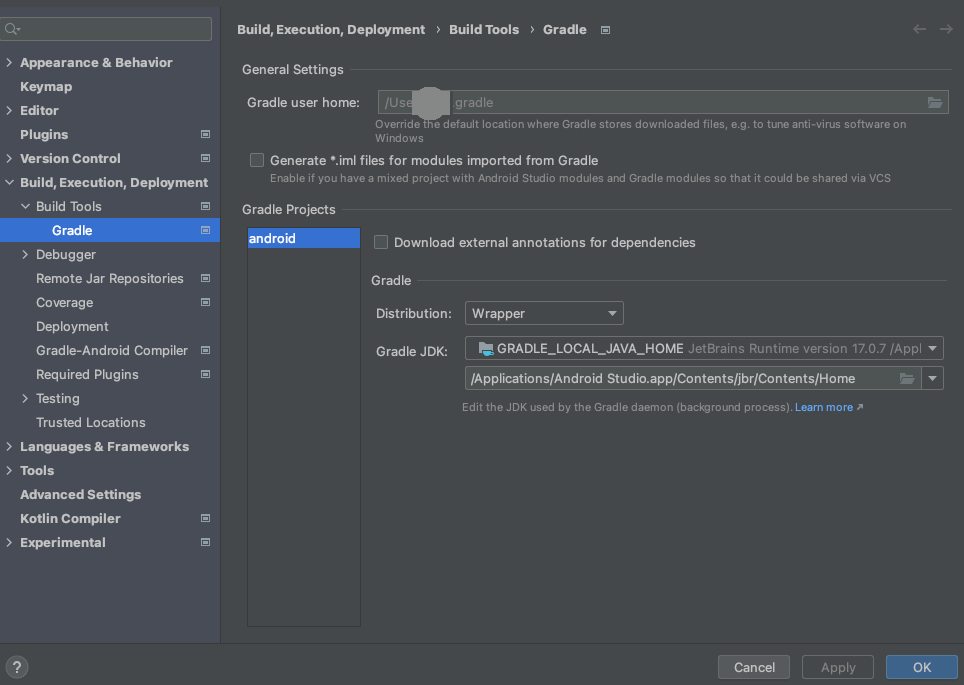Click project-level icon on selected Gradle row
This screenshot has width=964, height=685.
tap(205, 230)
